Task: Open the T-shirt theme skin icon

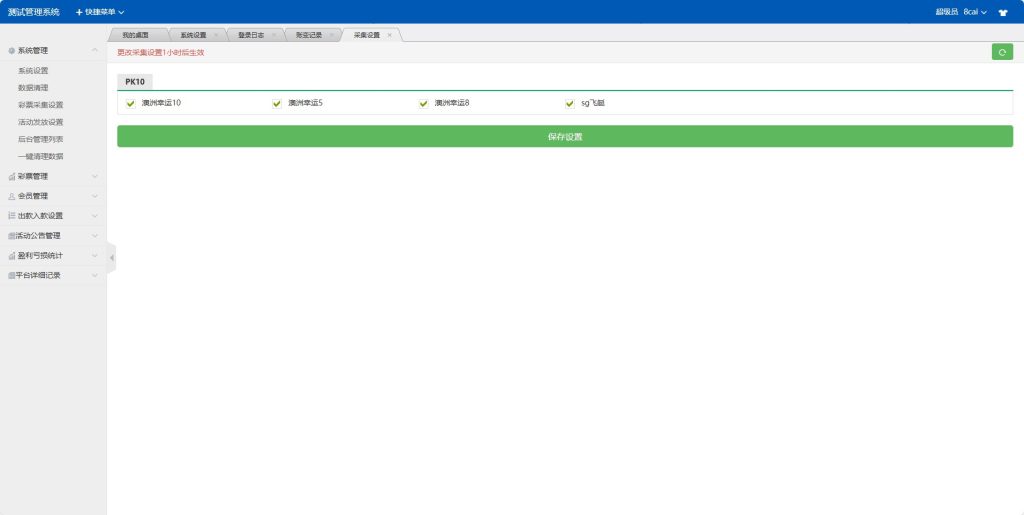Action: coord(1003,12)
